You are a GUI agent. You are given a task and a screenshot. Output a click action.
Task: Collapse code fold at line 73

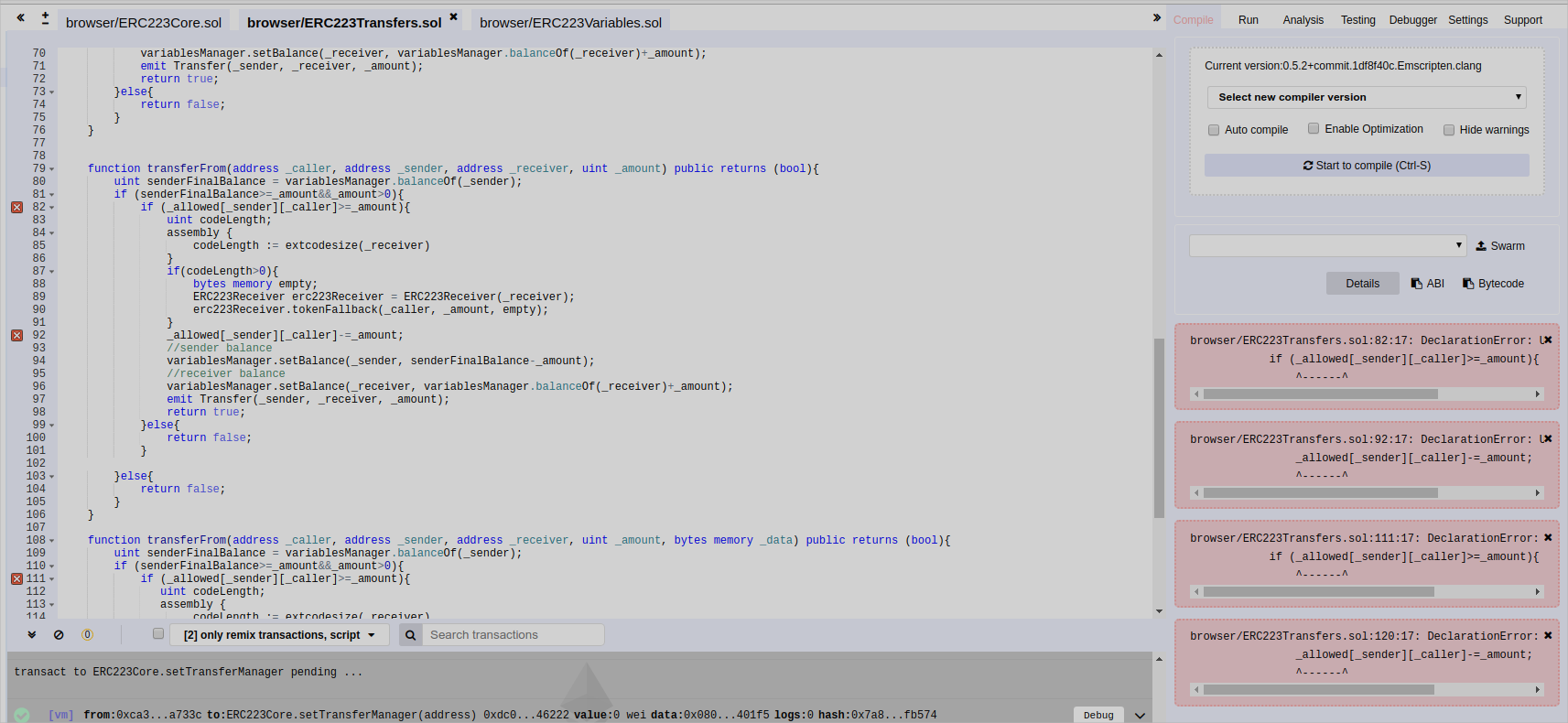click(51, 92)
